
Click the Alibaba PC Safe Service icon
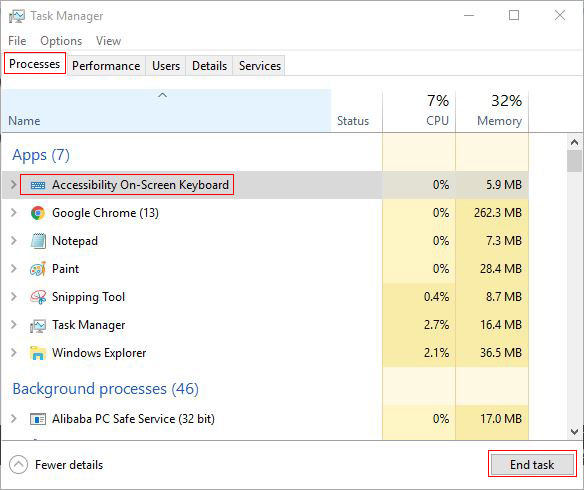point(38,419)
